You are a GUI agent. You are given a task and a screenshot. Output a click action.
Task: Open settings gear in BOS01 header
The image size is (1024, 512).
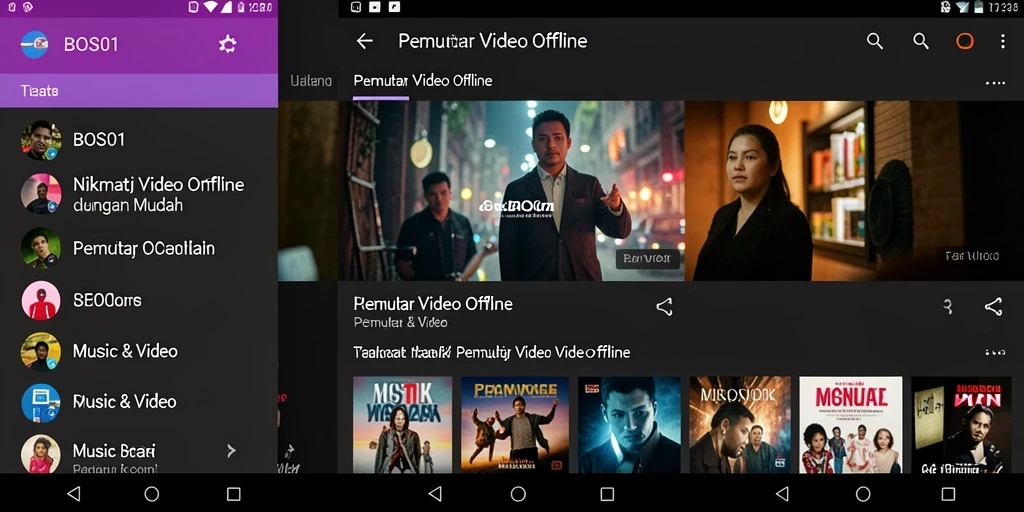pyautogui.click(x=227, y=44)
